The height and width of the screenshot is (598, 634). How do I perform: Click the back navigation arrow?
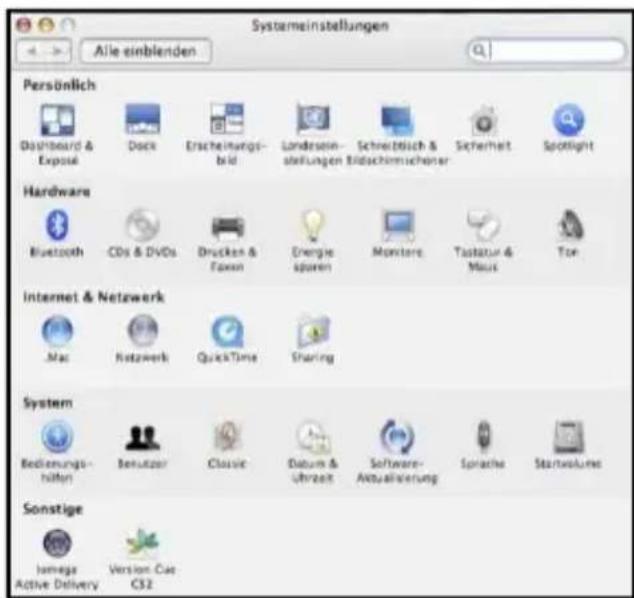coord(33,48)
